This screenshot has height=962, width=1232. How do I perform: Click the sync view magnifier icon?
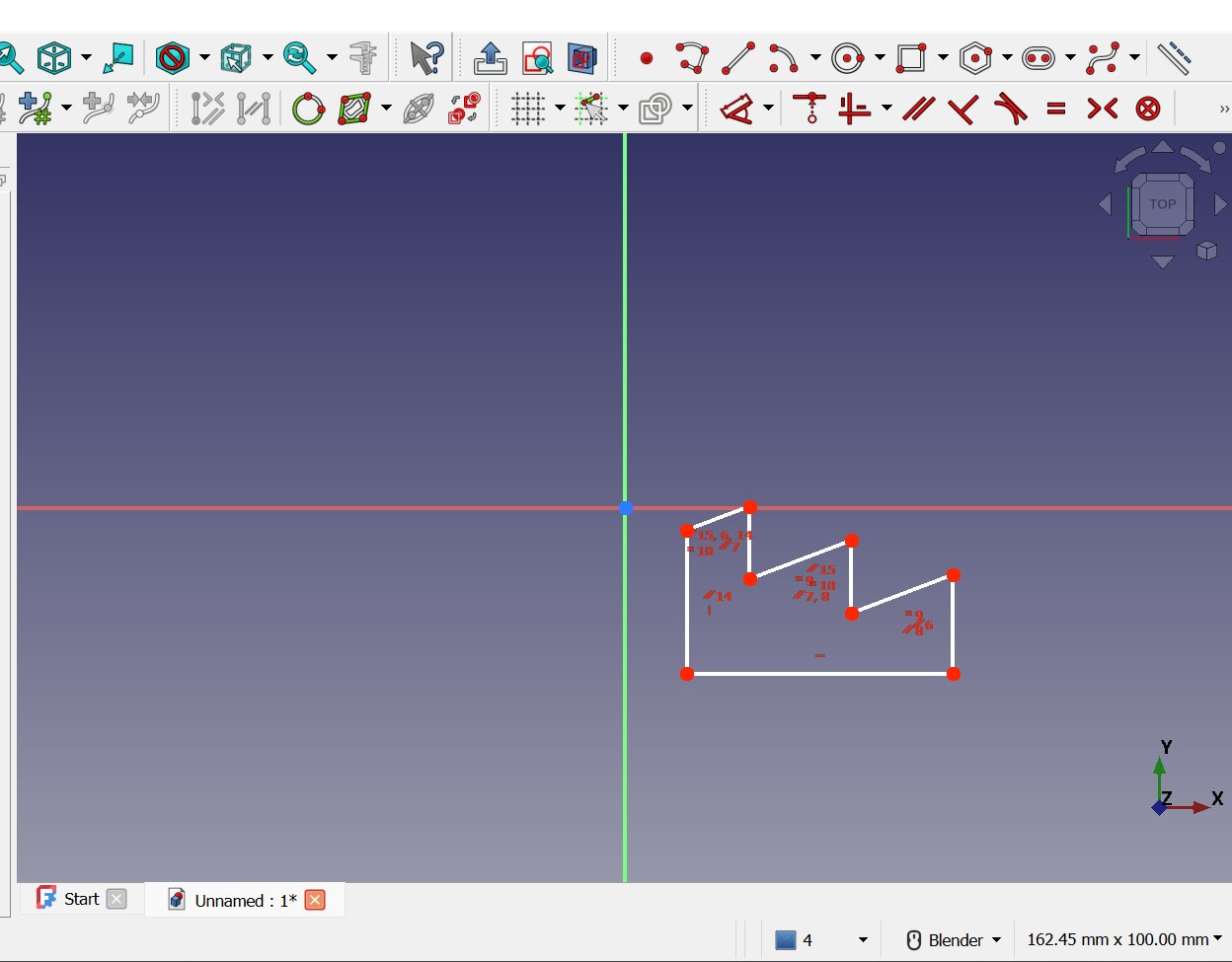pyautogui.click(x=299, y=58)
